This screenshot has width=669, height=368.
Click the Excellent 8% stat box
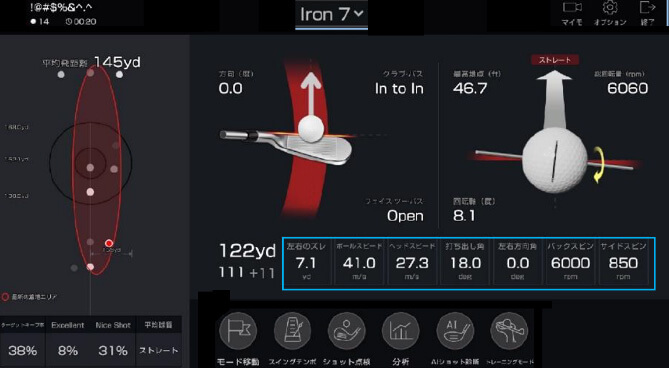pyautogui.click(x=67, y=341)
